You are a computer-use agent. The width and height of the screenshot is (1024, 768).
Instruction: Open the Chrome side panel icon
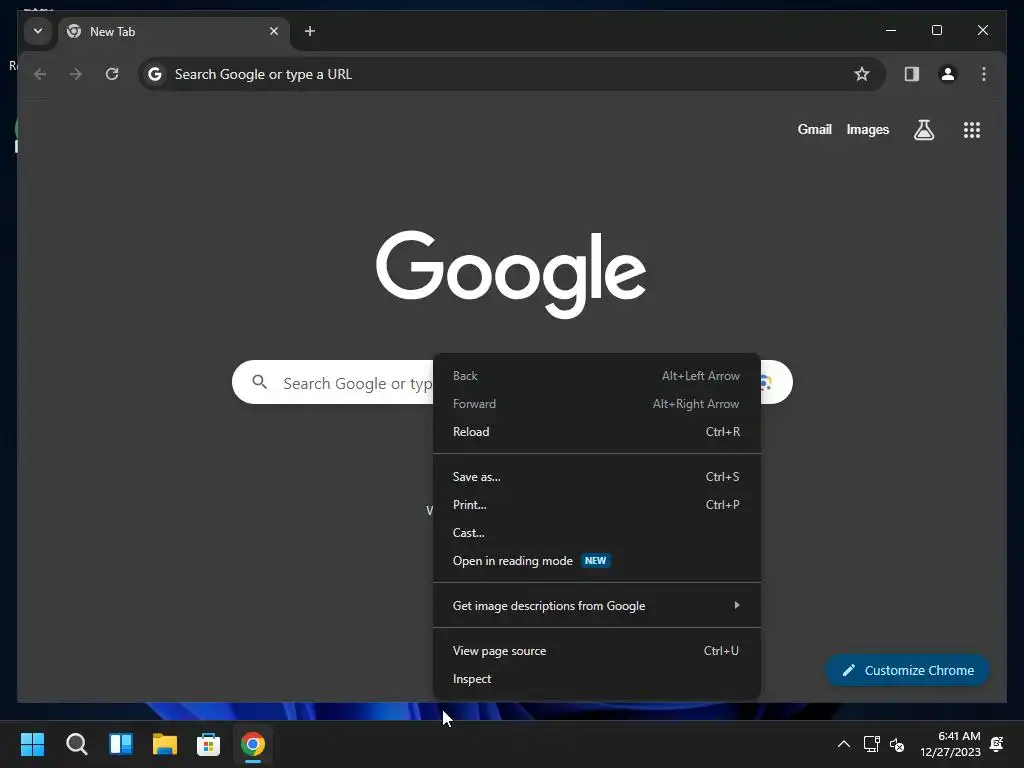(912, 74)
